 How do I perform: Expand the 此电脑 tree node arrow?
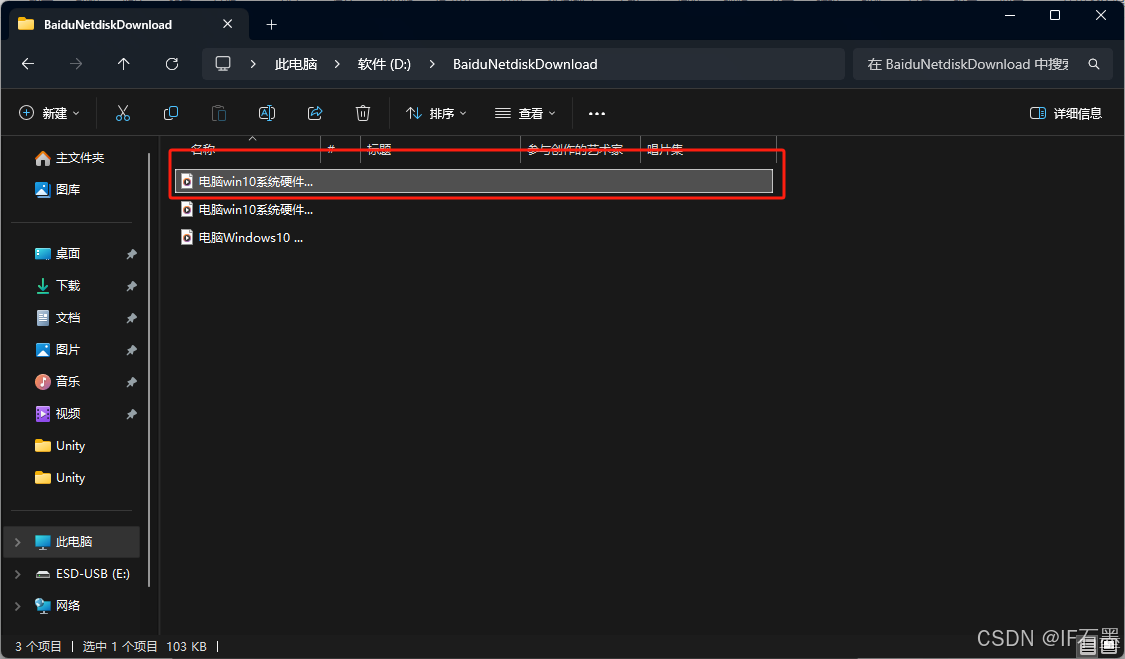point(18,542)
